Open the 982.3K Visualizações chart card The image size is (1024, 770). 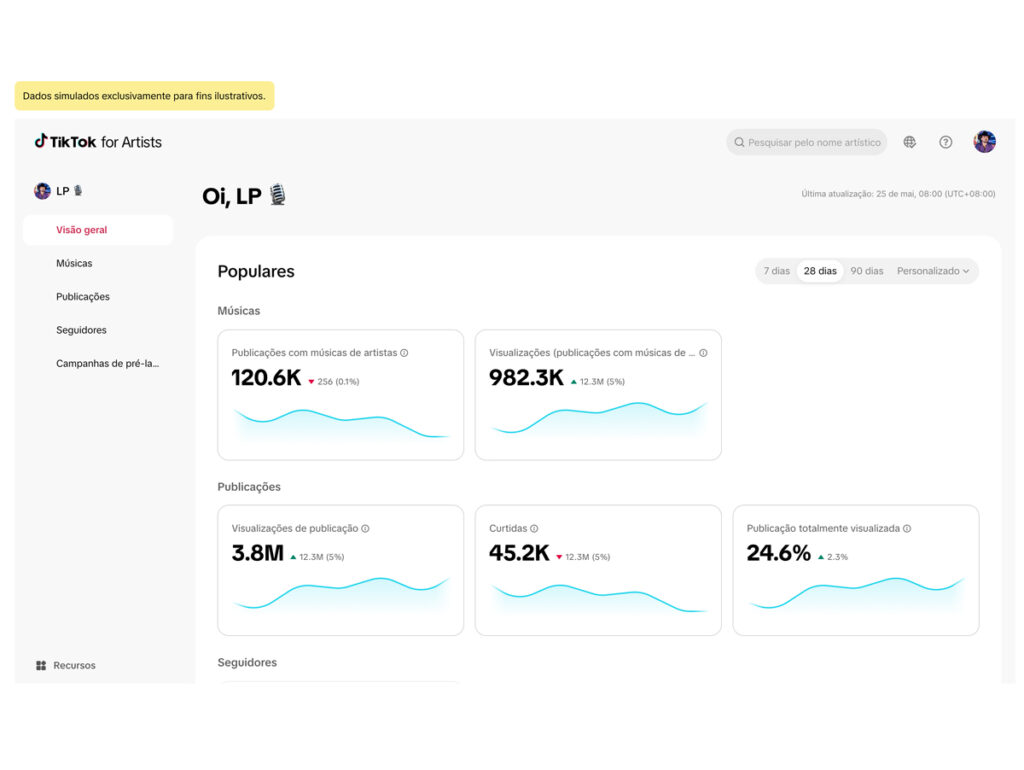[598, 394]
